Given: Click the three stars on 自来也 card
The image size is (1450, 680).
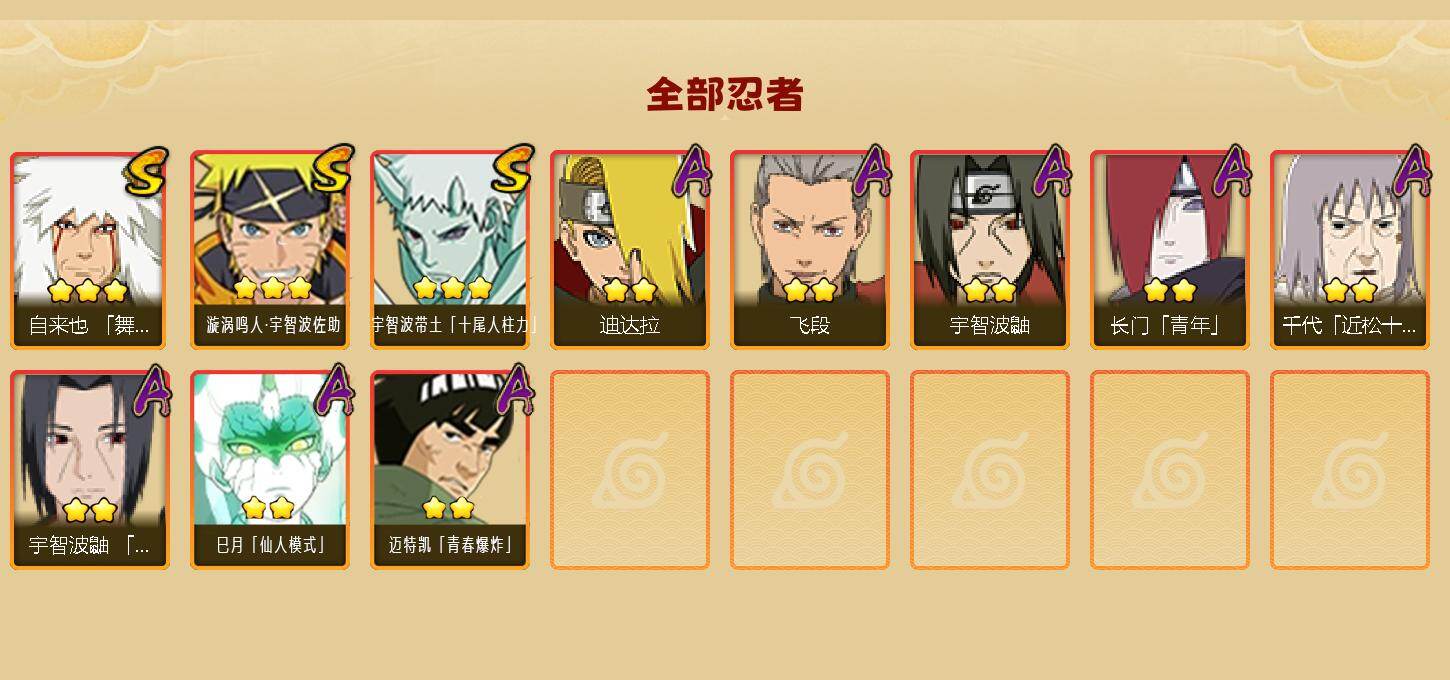Looking at the screenshot, I should pyautogui.click(x=88, y=291).
